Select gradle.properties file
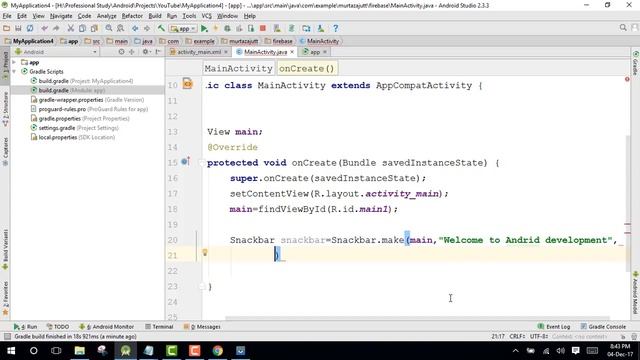 coord(80,118)
